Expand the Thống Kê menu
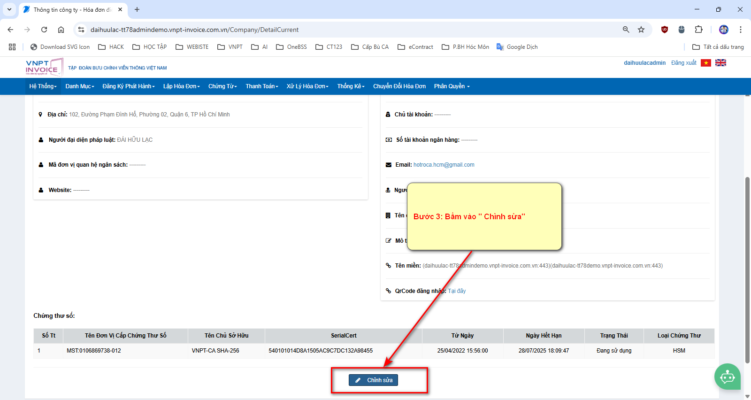Viewport: 751px width, 400px height. tap(351, 86)
